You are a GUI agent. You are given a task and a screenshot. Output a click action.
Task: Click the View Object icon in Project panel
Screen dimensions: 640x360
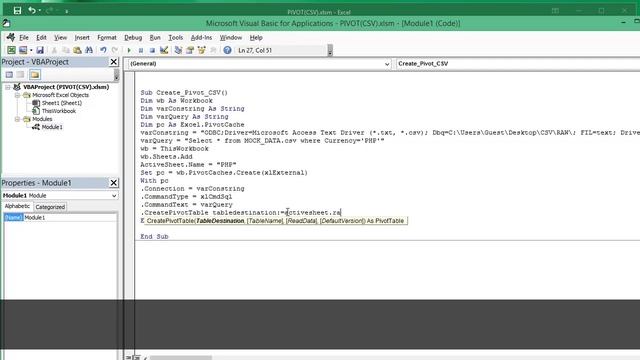point(20,75)
